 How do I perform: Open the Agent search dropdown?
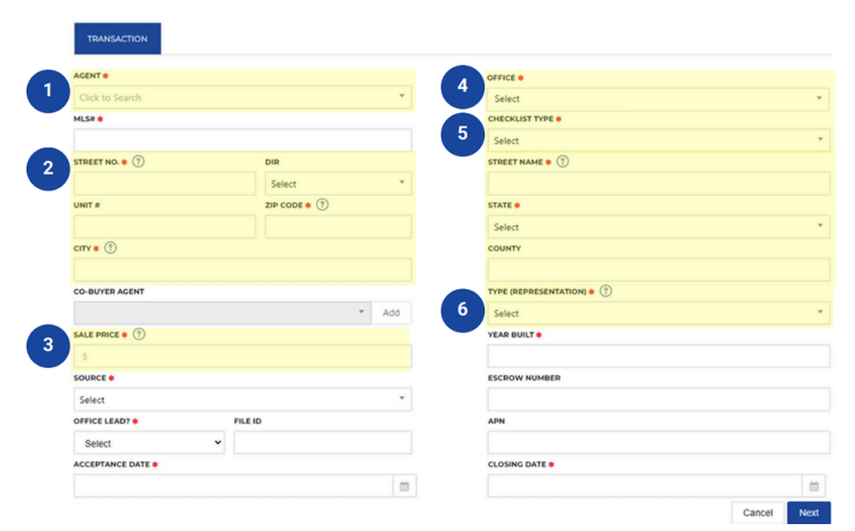(242, 98)
